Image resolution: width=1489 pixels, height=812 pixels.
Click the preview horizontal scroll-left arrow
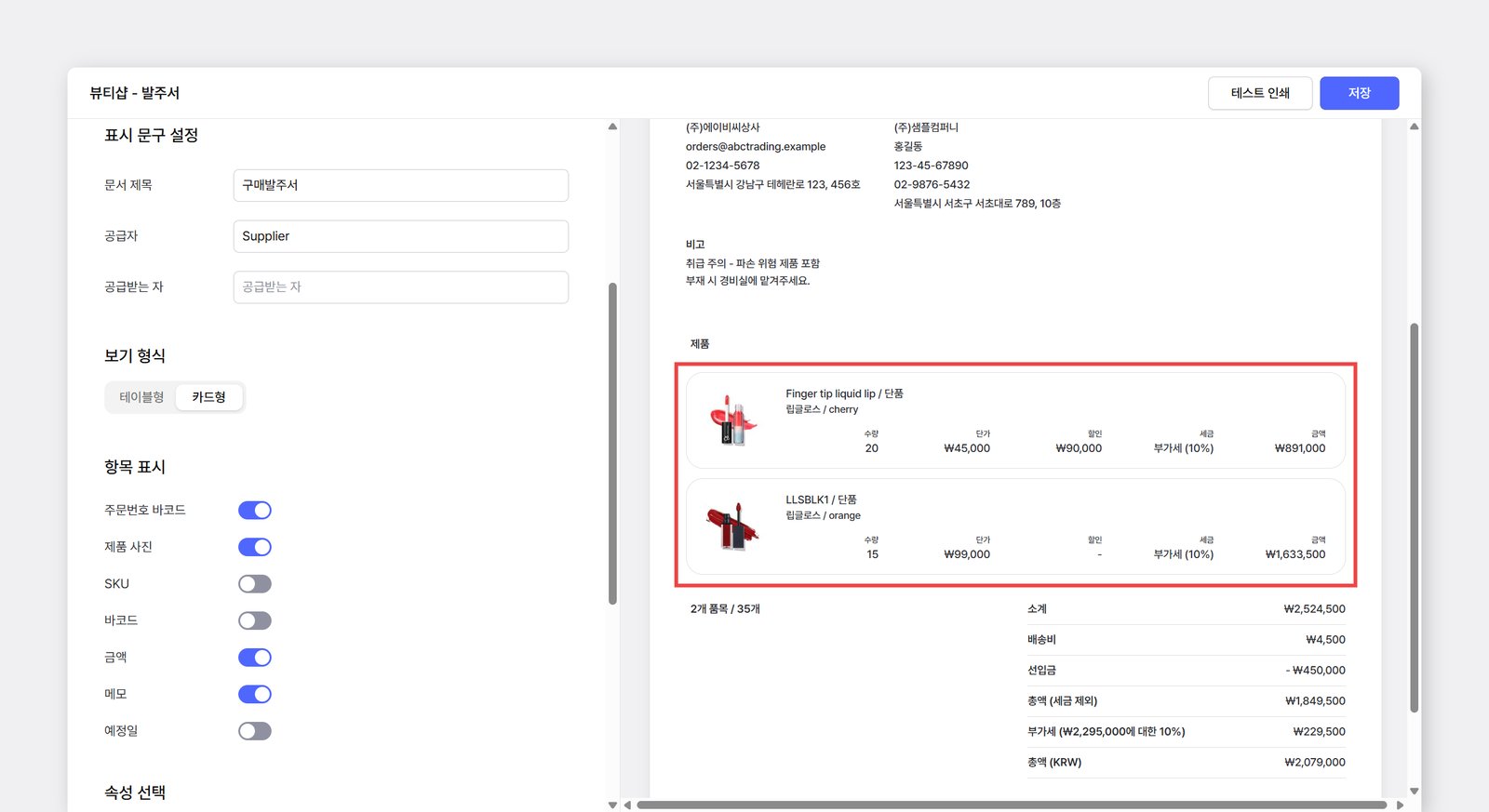[627, 805]
